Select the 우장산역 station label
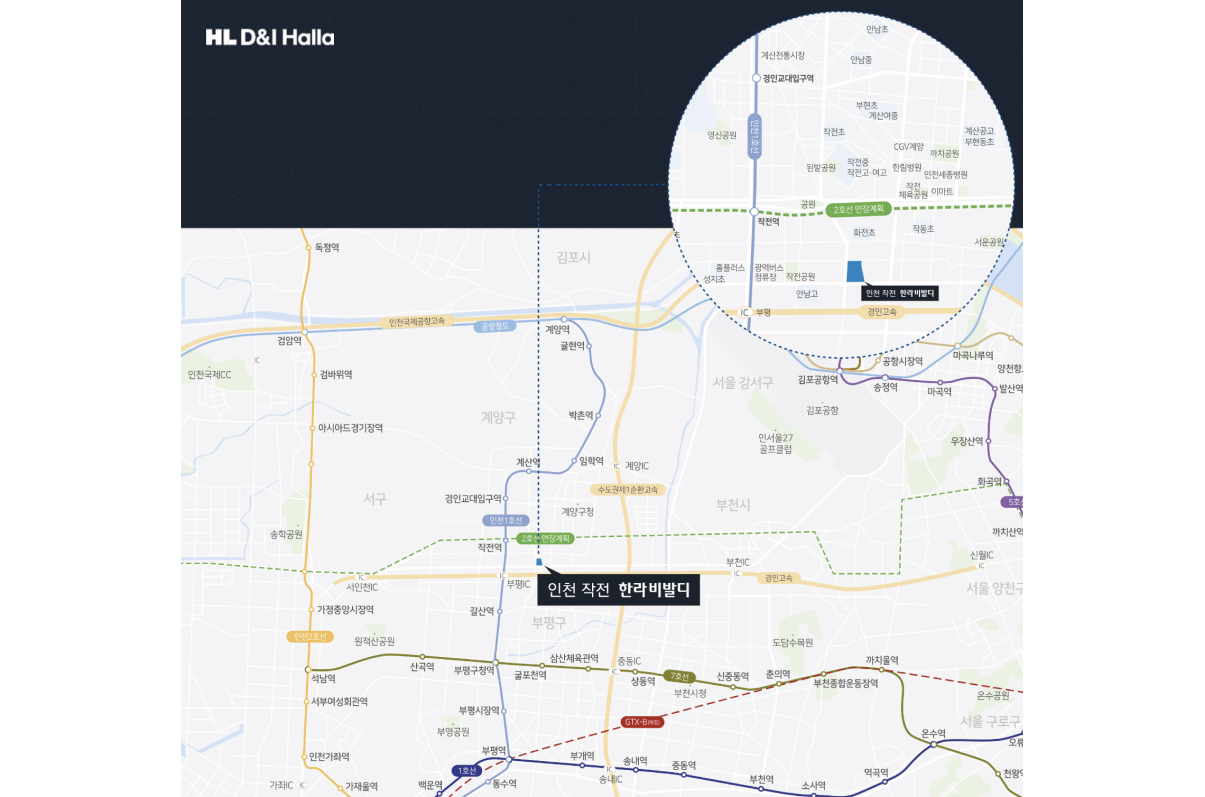The height and width of the screenshot is (797, 1205). pyautogui.click(x=967, y=441)
